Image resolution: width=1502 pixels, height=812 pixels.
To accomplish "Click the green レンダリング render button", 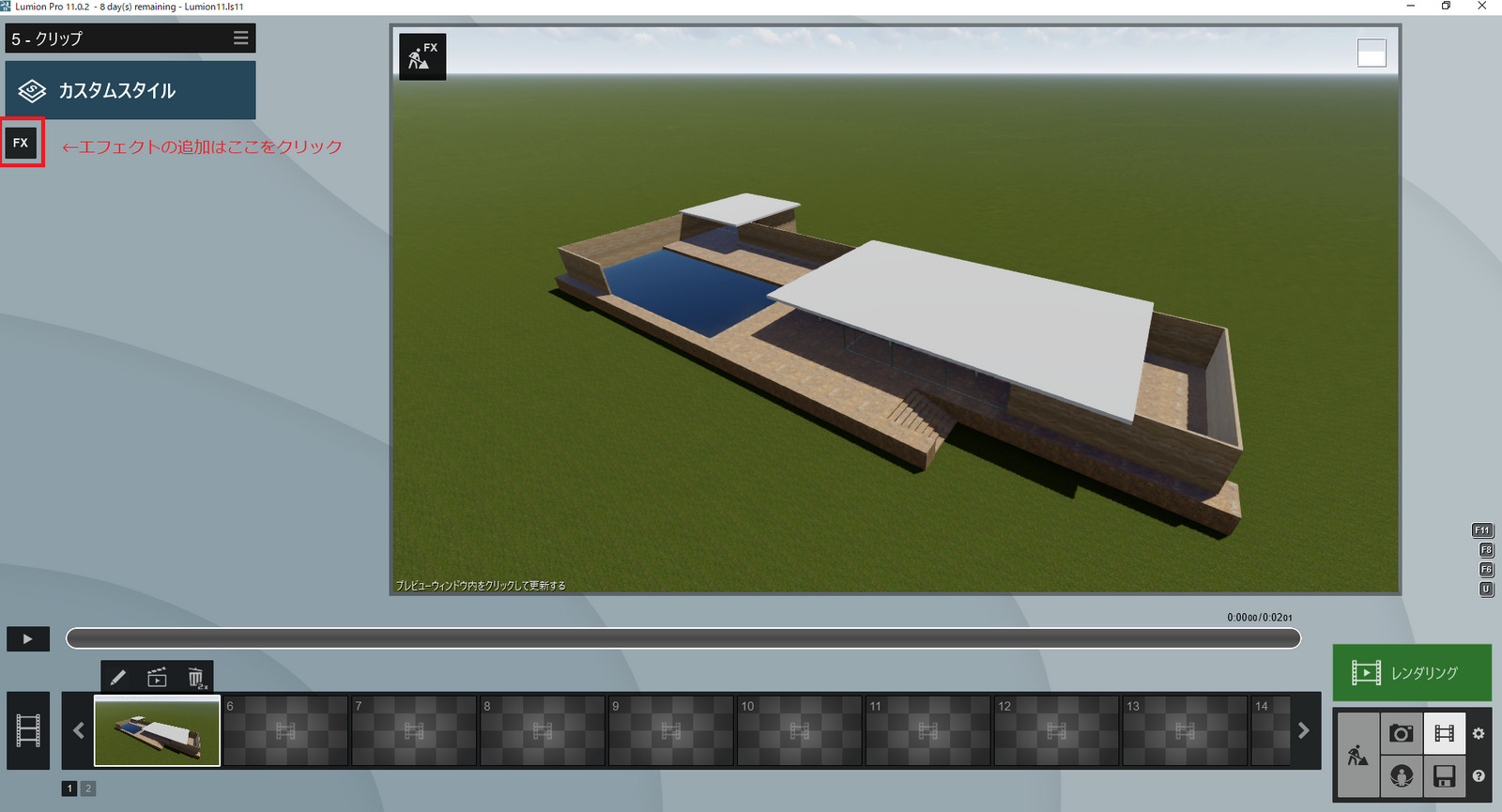I will click(1412, 672).
